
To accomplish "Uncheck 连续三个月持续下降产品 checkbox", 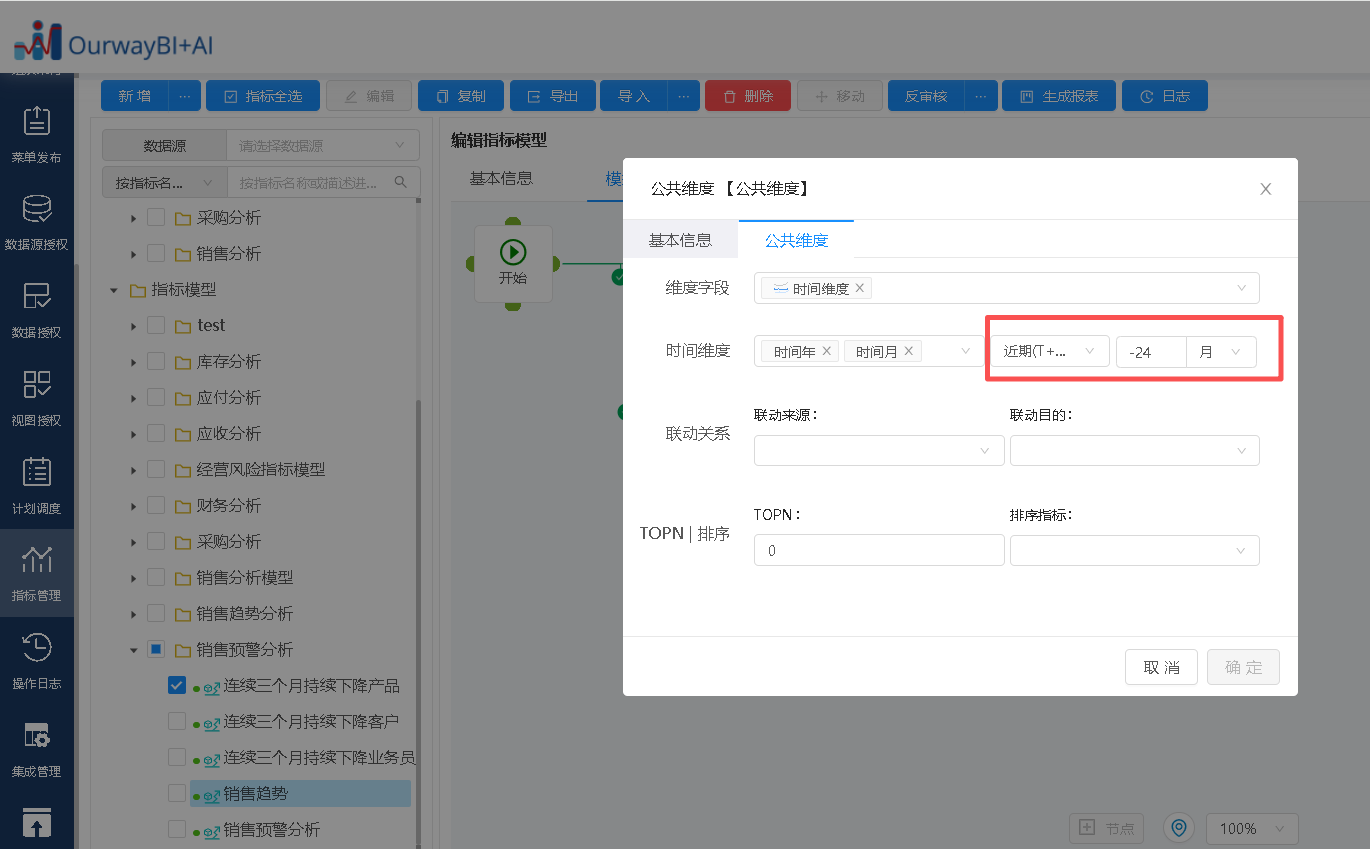I will 177,685.
